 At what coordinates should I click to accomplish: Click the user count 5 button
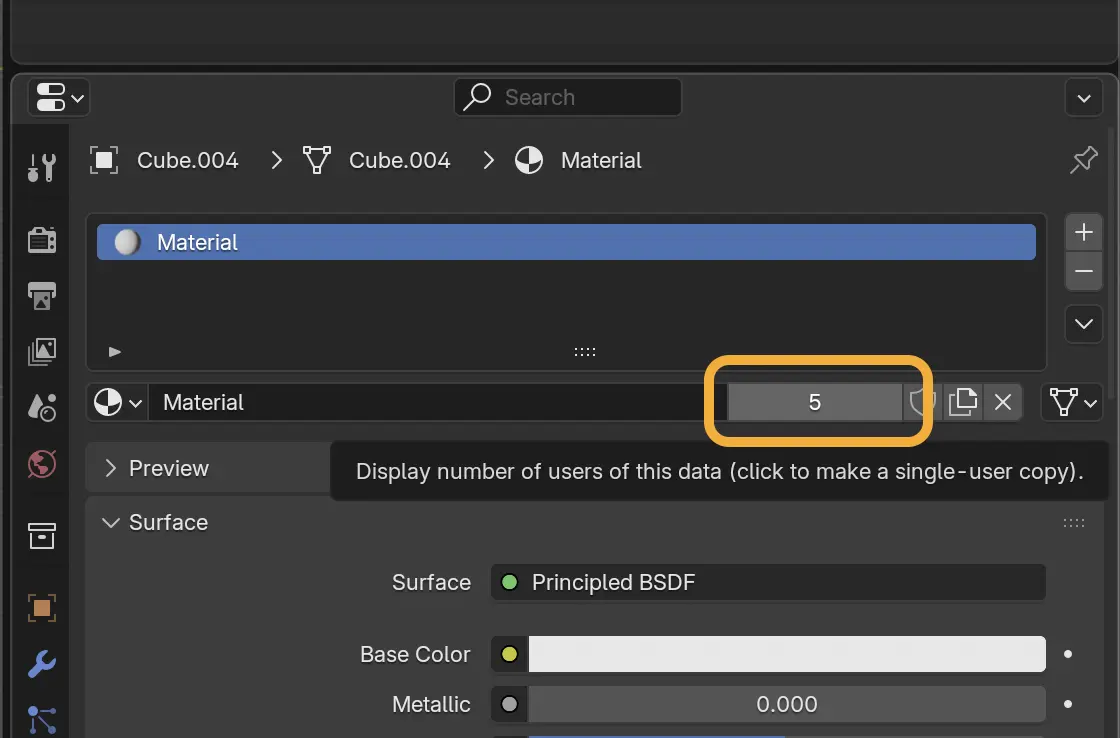pyautogui.click(x=814, y=402)
